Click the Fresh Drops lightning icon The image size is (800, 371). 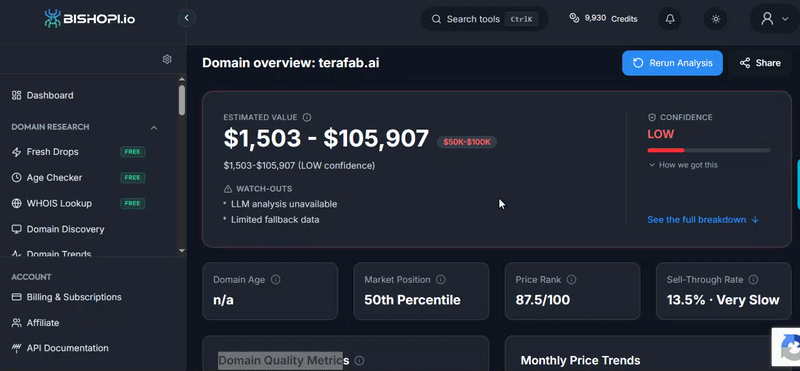tap(16, 152)
